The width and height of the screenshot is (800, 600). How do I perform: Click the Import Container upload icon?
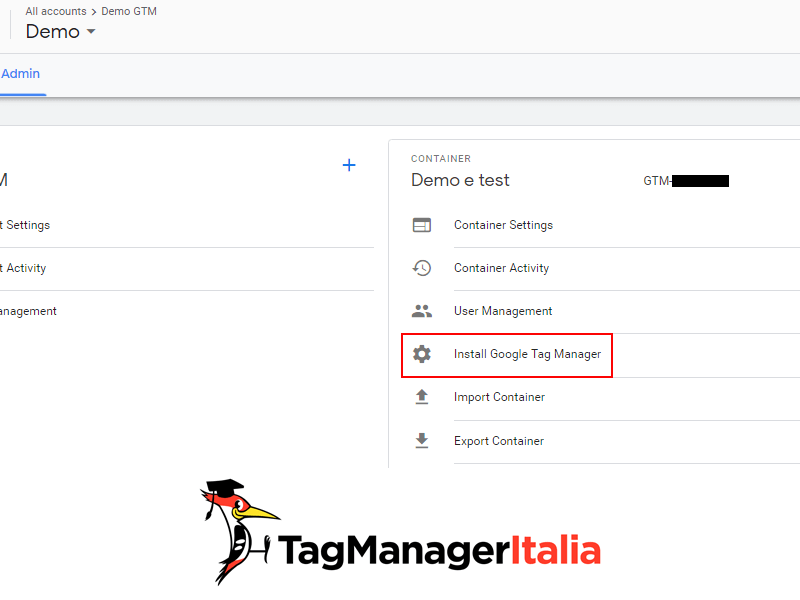[x=422, y=397]
